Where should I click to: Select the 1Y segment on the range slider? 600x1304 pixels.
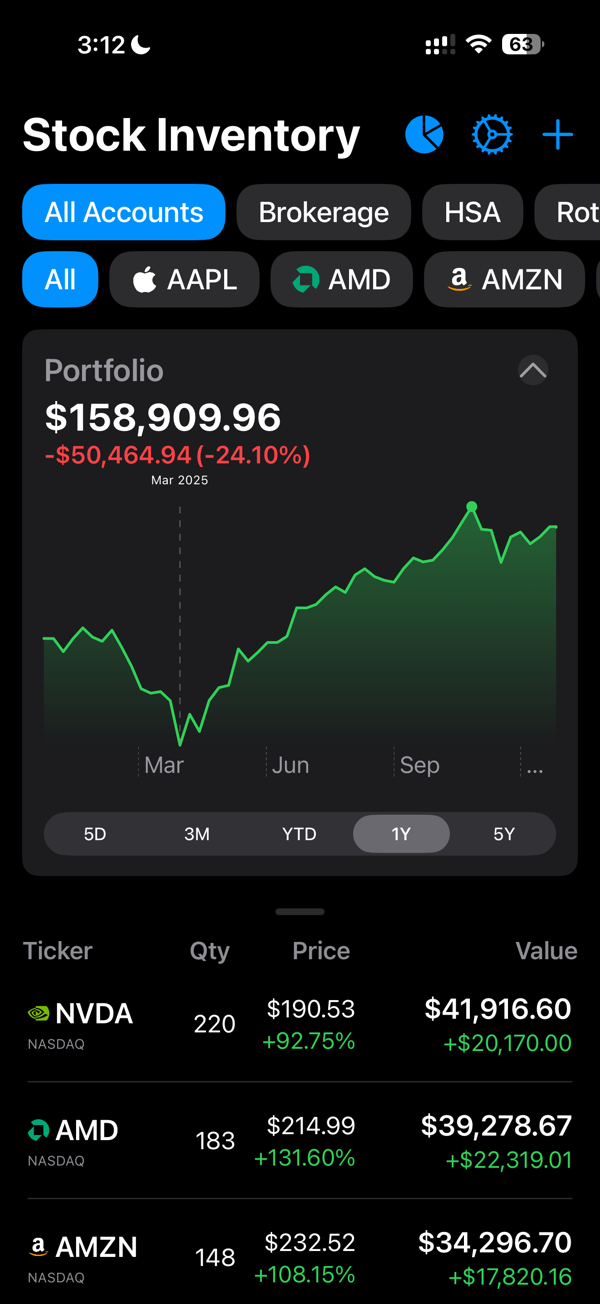[401, 833]
